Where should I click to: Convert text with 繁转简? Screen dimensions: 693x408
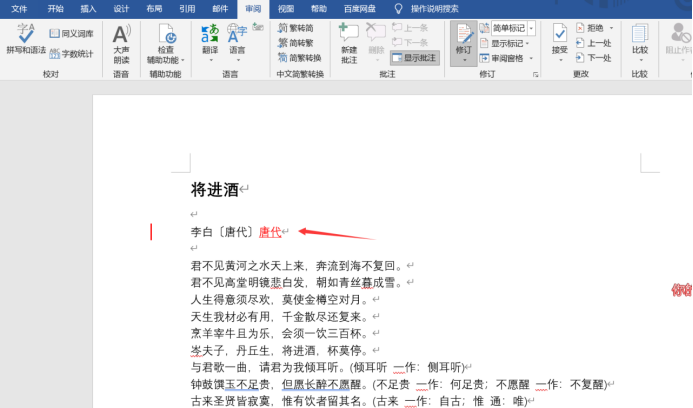[295, 28]
